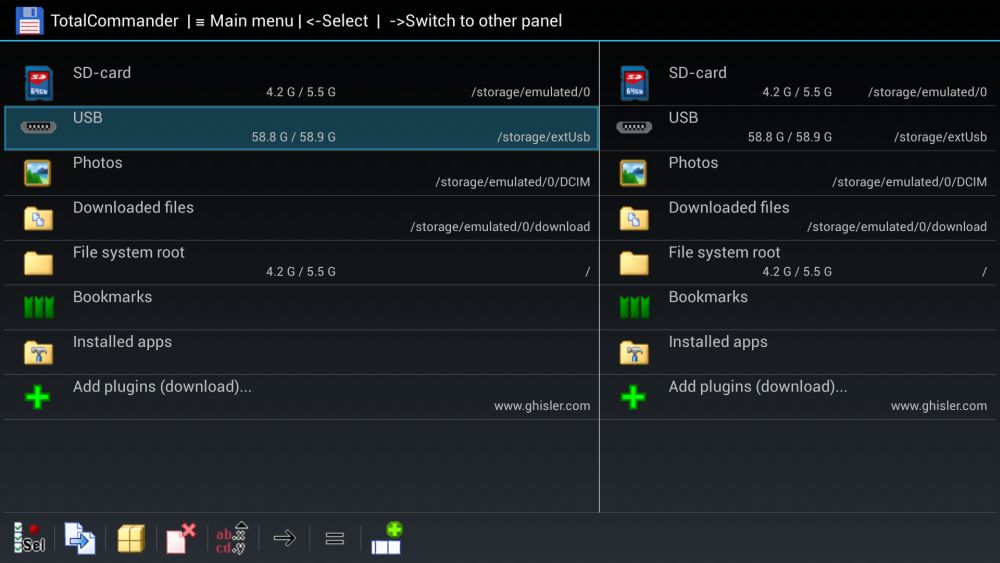Image resolution: width=1000 pixels, height=563 pixels.
Task: Choose Add plugins (download)... in left panel
Action: 302,397
